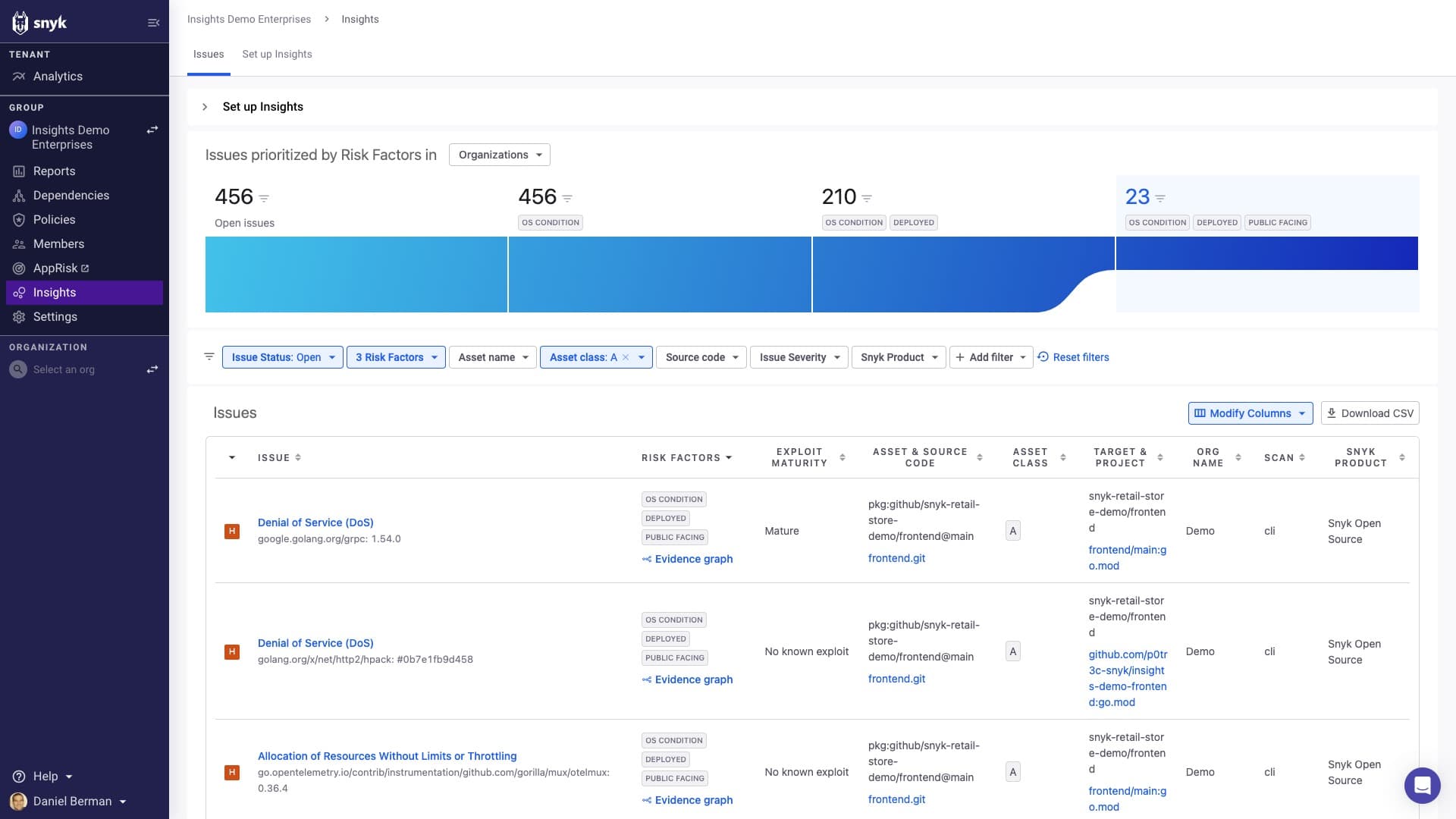Switch to Set up Insights tab

click(277, 54)
